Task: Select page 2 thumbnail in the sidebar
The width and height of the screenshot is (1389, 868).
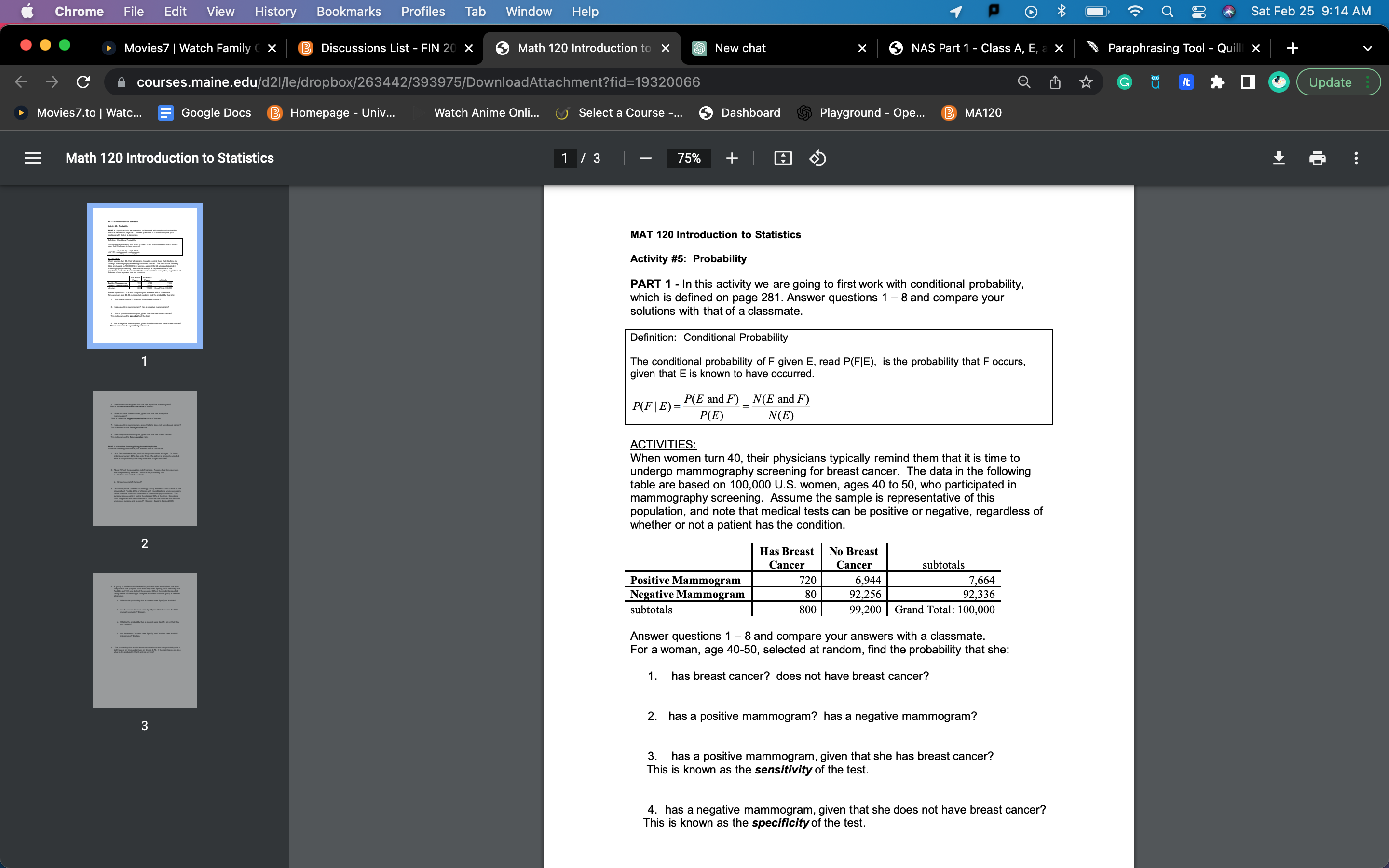Action: 144,458
